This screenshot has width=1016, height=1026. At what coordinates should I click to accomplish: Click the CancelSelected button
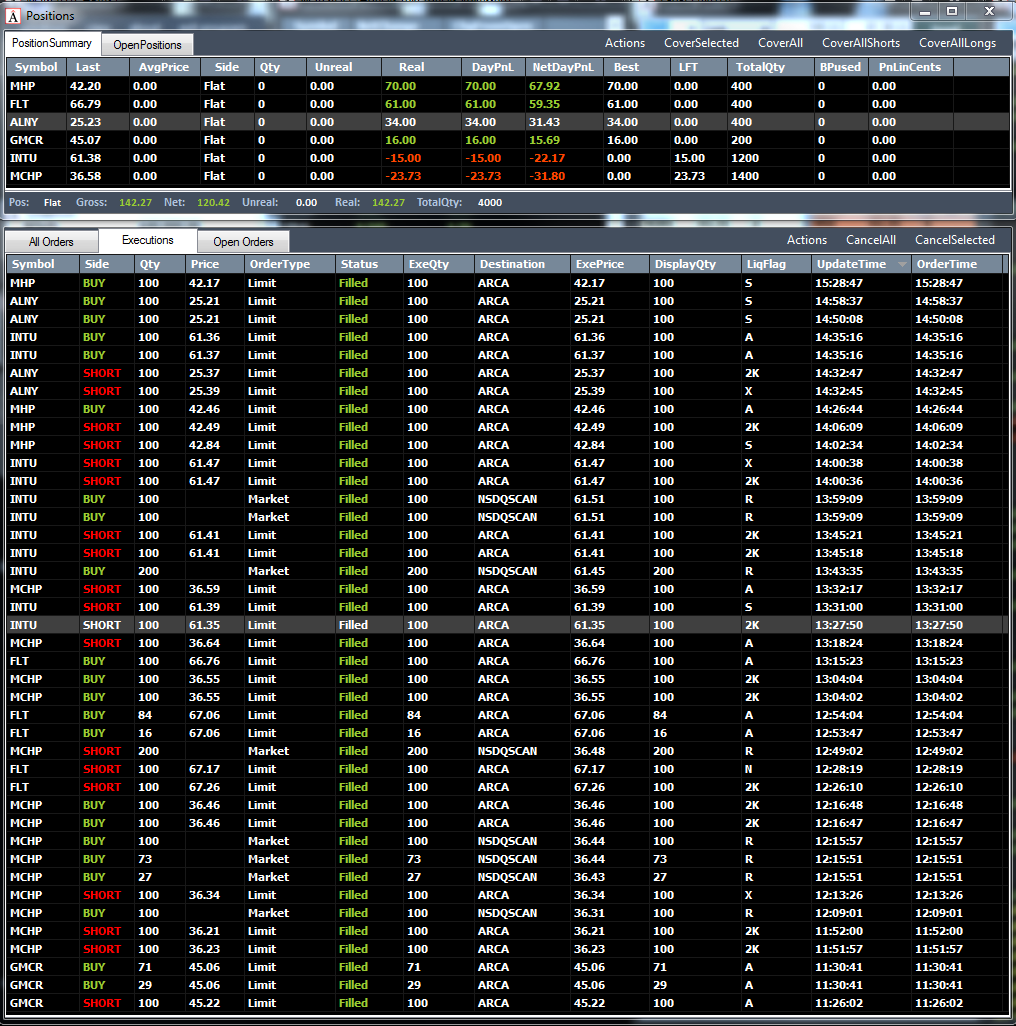point(955,240)
